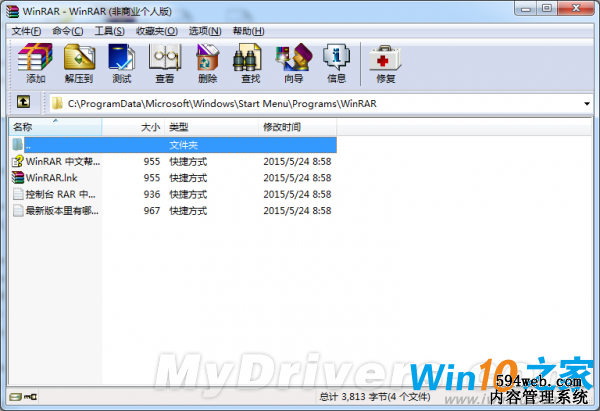The width and height of the screenshot is (600, 411).
Task: Click the parent folder '..' icon
Action: (17, 145)
